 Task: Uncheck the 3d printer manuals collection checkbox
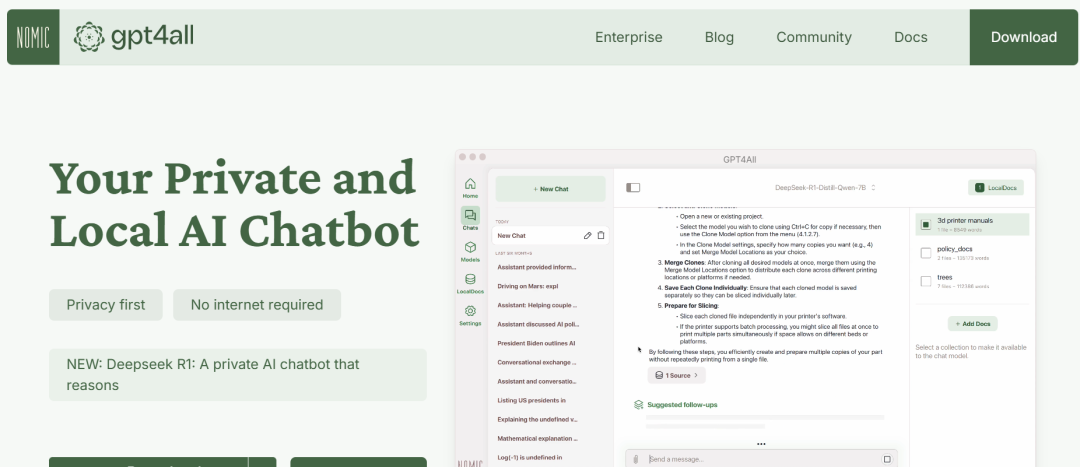click(926, 225)
